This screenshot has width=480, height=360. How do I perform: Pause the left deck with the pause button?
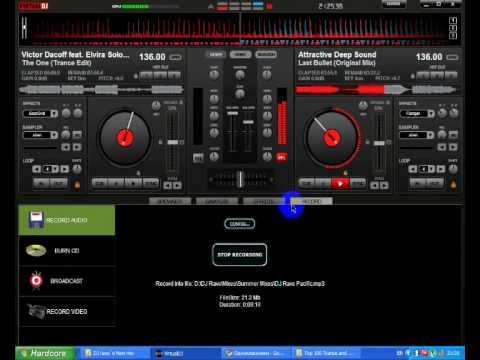(x=116, y=184)
